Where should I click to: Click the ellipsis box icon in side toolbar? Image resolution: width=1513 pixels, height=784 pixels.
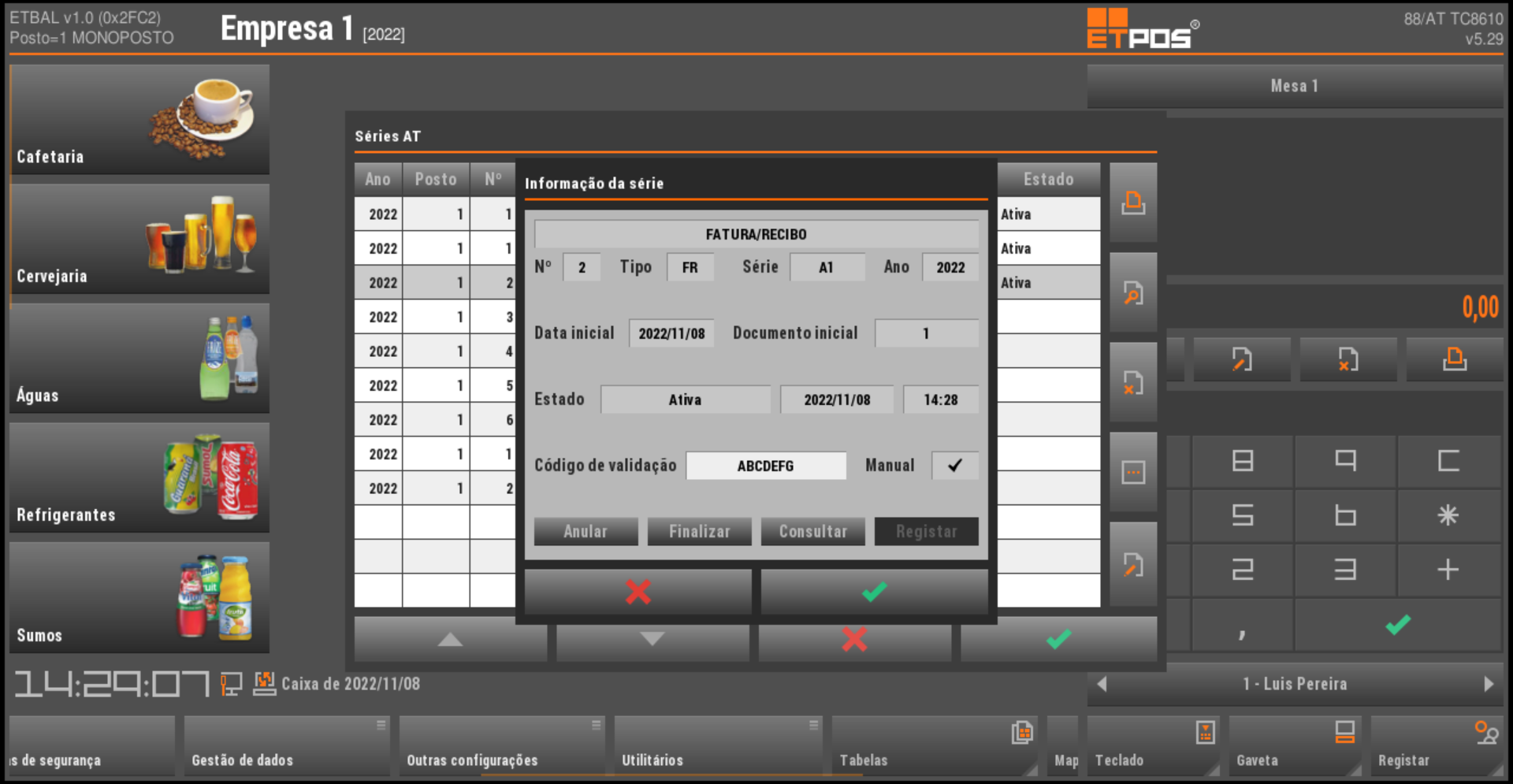pyautogui.click(x=1133, y=473)
